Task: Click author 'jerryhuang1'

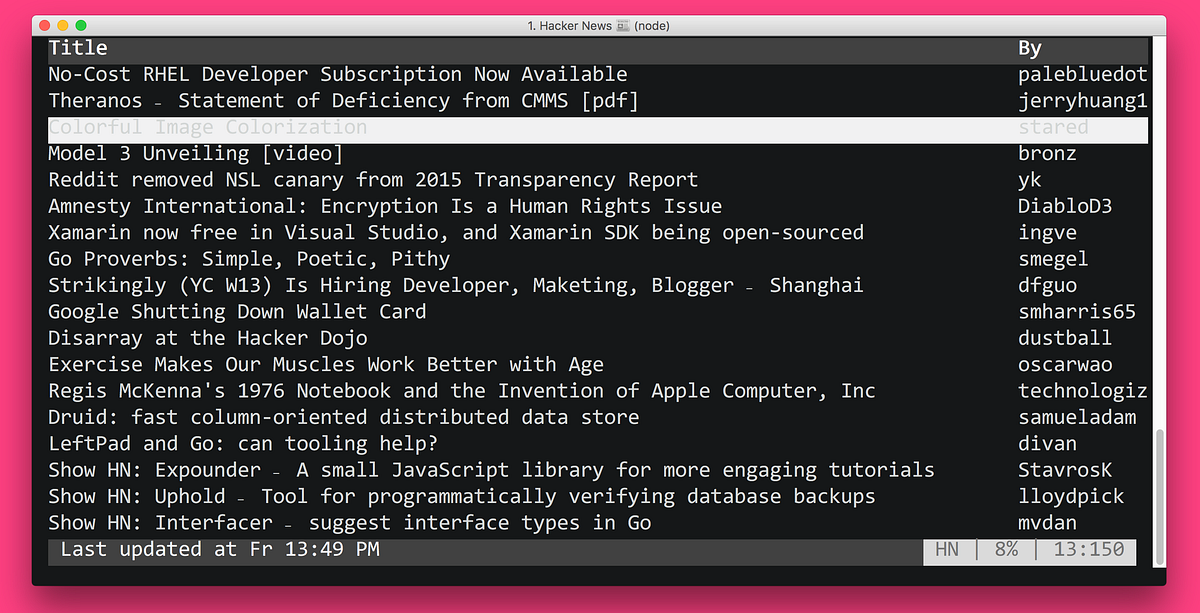Action: [x=1083, y=100]
